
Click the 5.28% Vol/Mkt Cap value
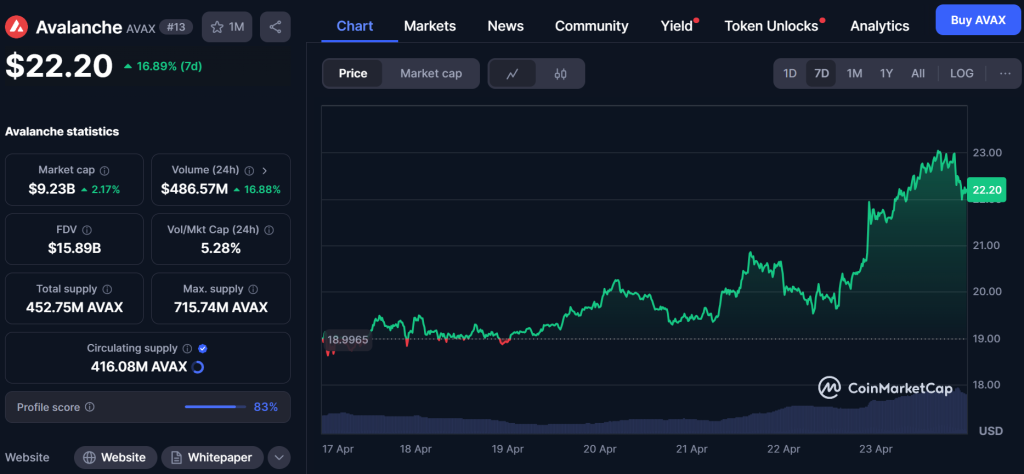click(x=221, y=248)
